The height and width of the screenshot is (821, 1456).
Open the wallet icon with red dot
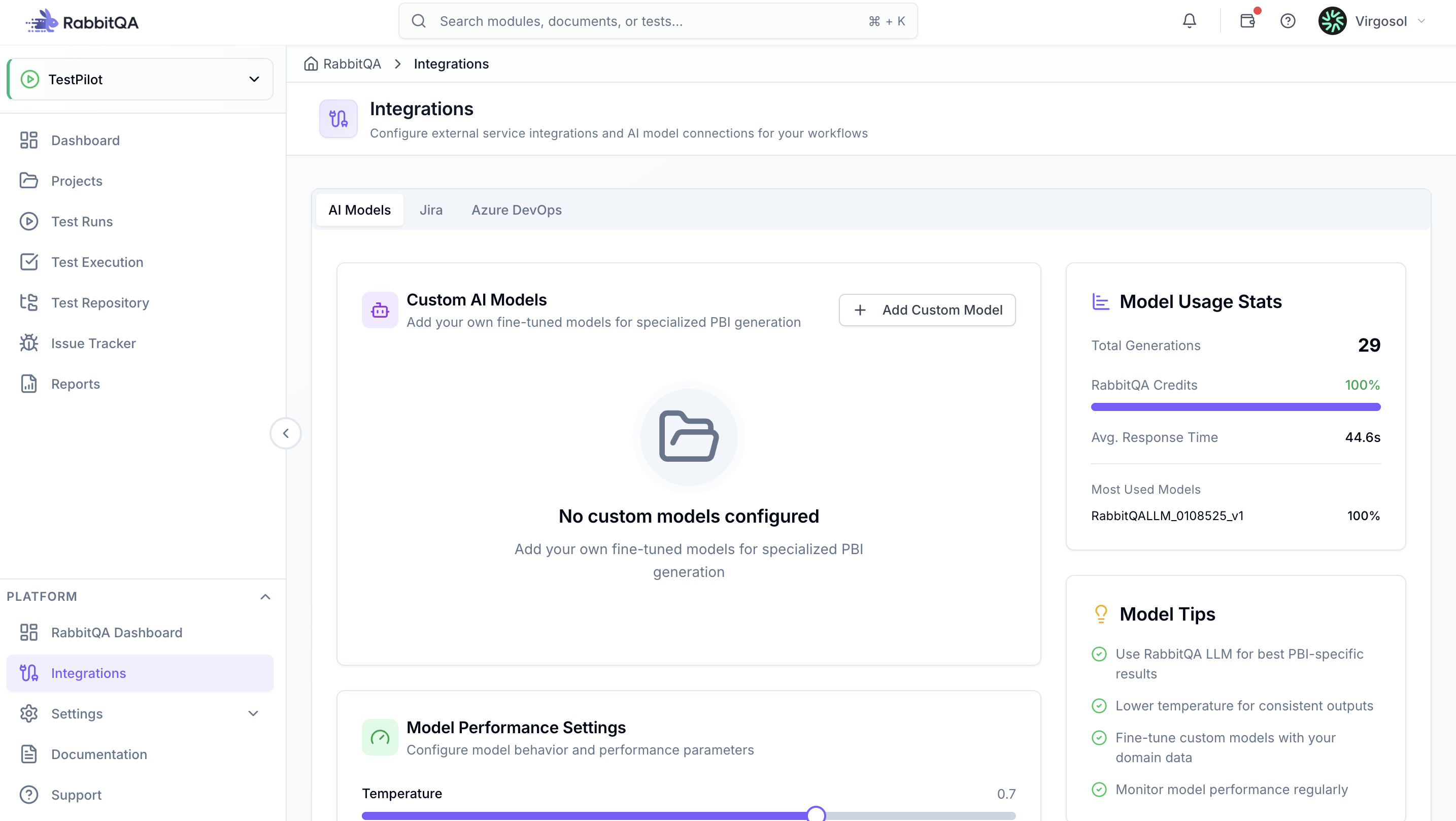pyautogui.click(x=1247, y=21)
